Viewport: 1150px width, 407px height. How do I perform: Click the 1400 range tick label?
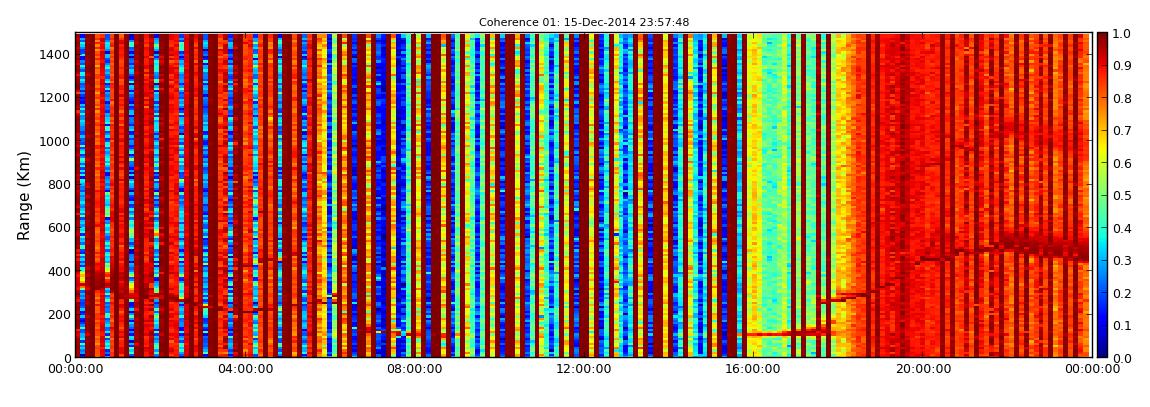point(56,54)
